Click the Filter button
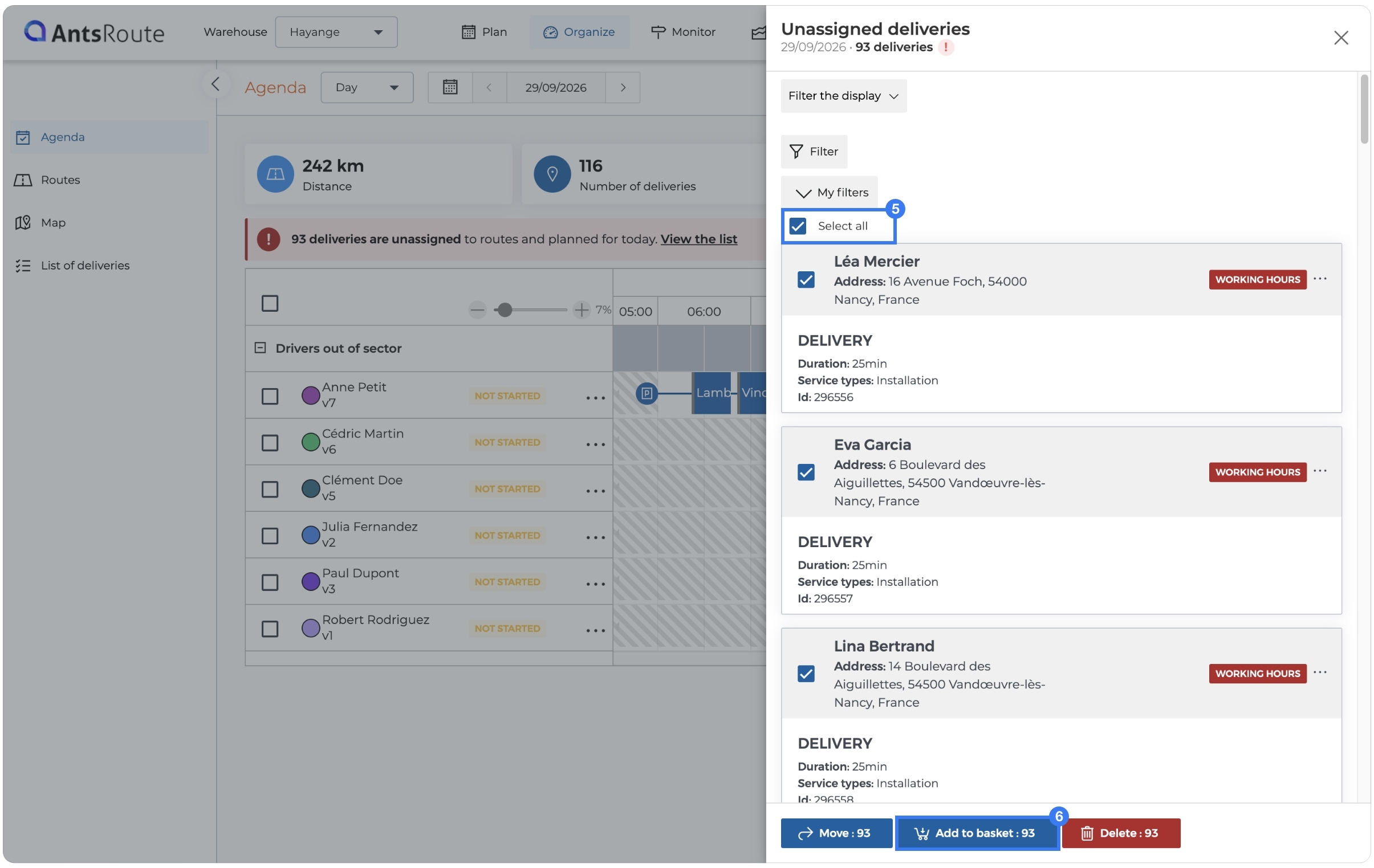Image resolution: width=1374 pixels, height=868 pixels. [814, 152]
